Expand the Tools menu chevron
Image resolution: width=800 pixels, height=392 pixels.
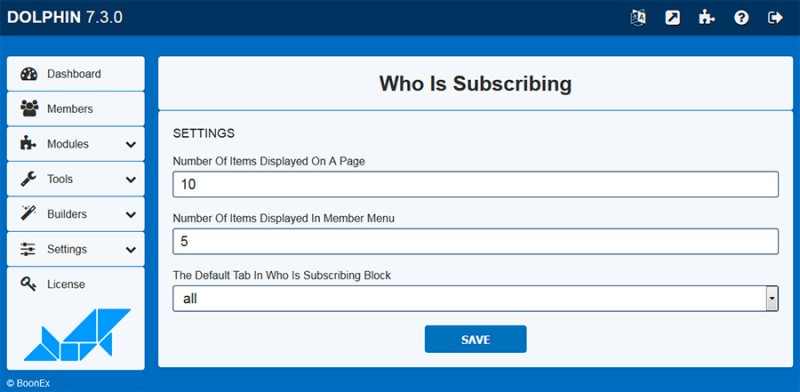tap(131, 180)
